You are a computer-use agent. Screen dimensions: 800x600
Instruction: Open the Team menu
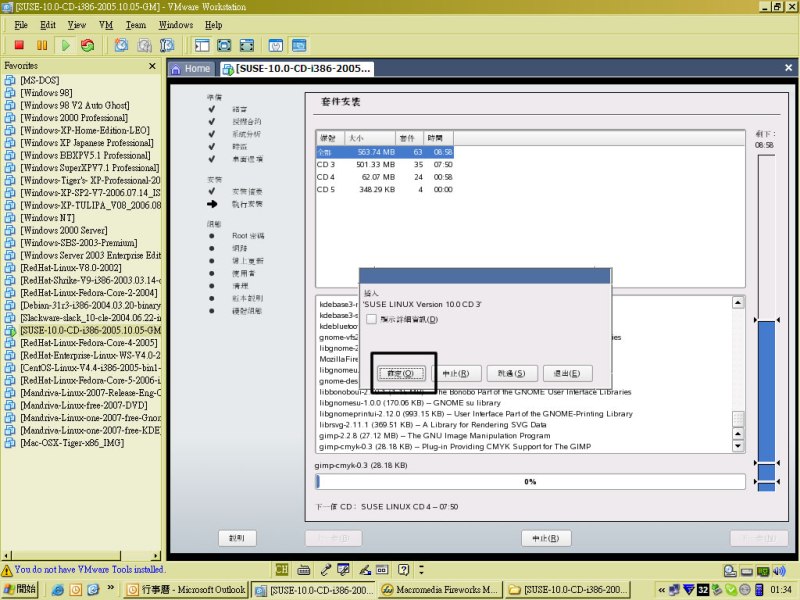point(136,25)
